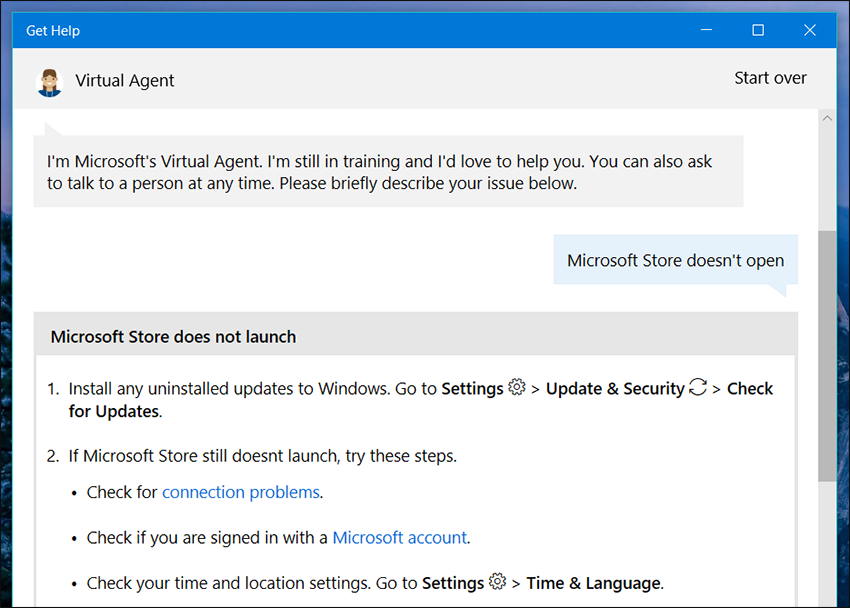Close the Get Help window
Viewport: 850px width, 608px height.
point(810,30)
